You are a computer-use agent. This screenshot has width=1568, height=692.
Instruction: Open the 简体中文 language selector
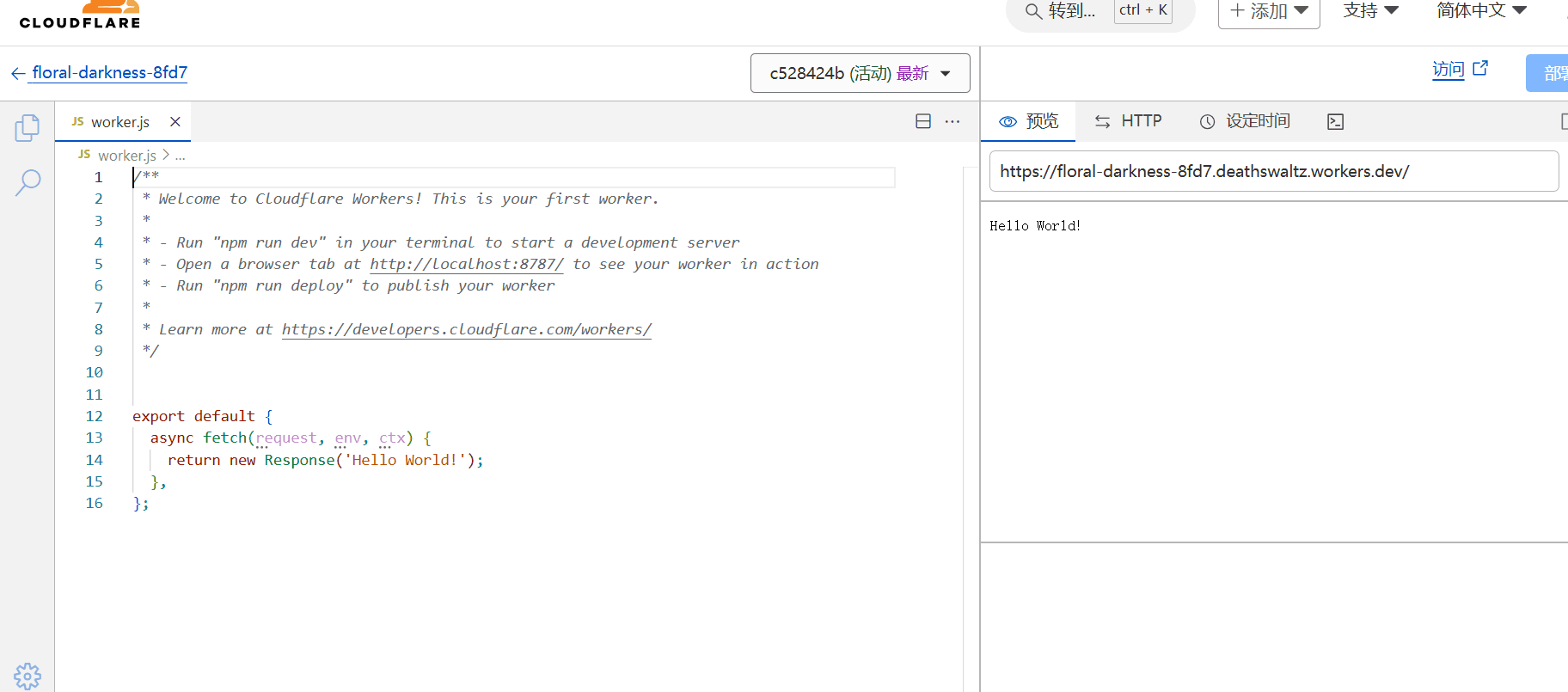tap(1481, 11)
